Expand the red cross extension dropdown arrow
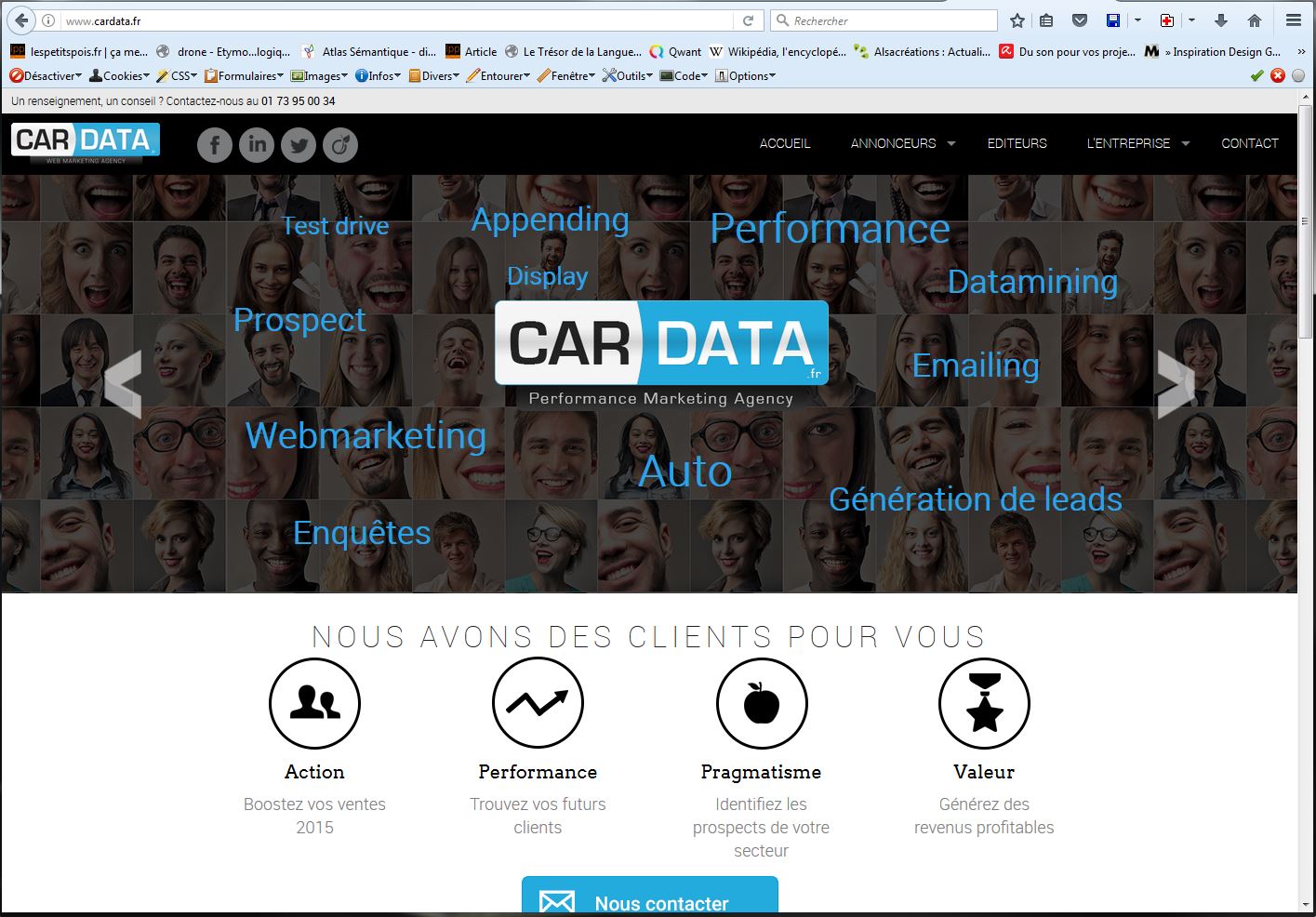This screenshot has width=1316, height=917. point(1191,20)
